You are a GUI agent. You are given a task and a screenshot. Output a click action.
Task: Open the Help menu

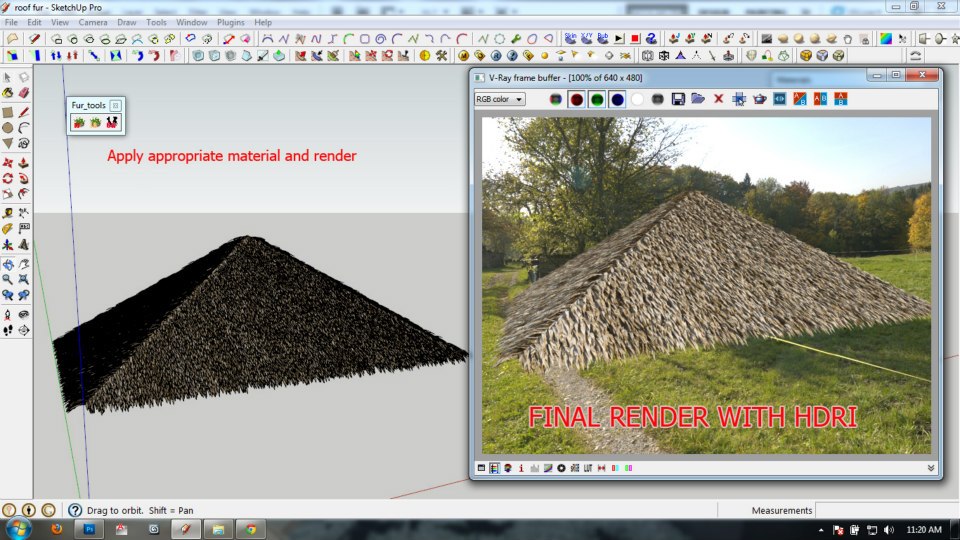pos(263,22)
